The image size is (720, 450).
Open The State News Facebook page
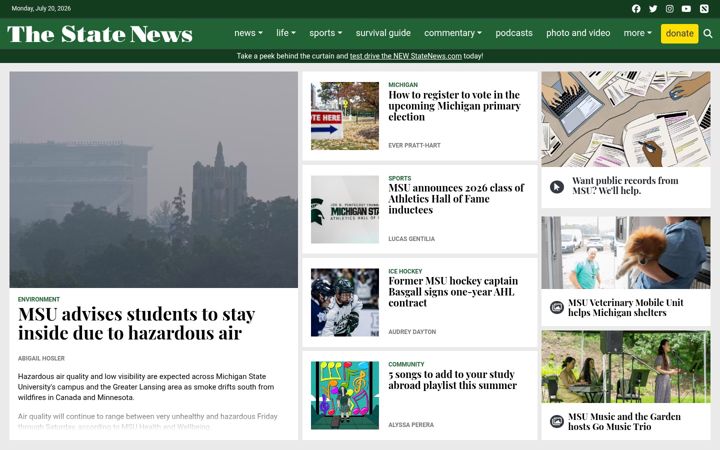[x=636, y=9]
